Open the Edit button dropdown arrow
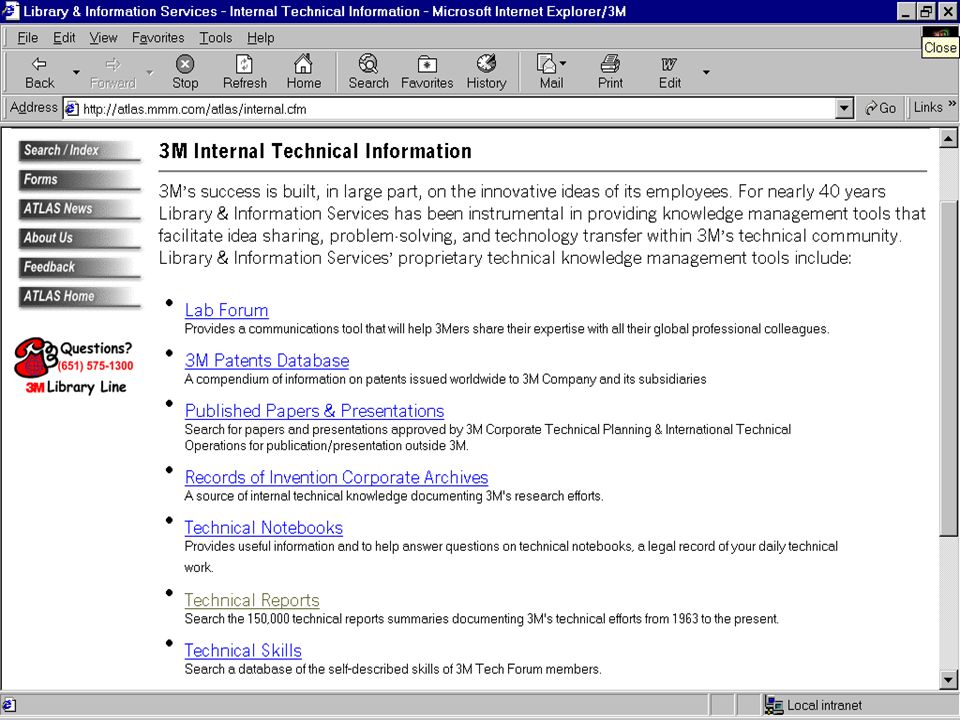 (706, 72)
